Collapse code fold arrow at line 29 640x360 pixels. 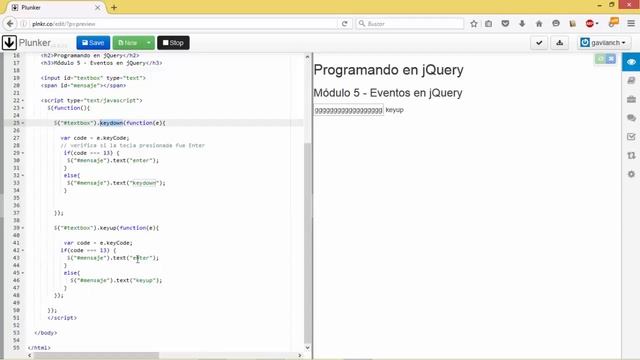(23, 153)
